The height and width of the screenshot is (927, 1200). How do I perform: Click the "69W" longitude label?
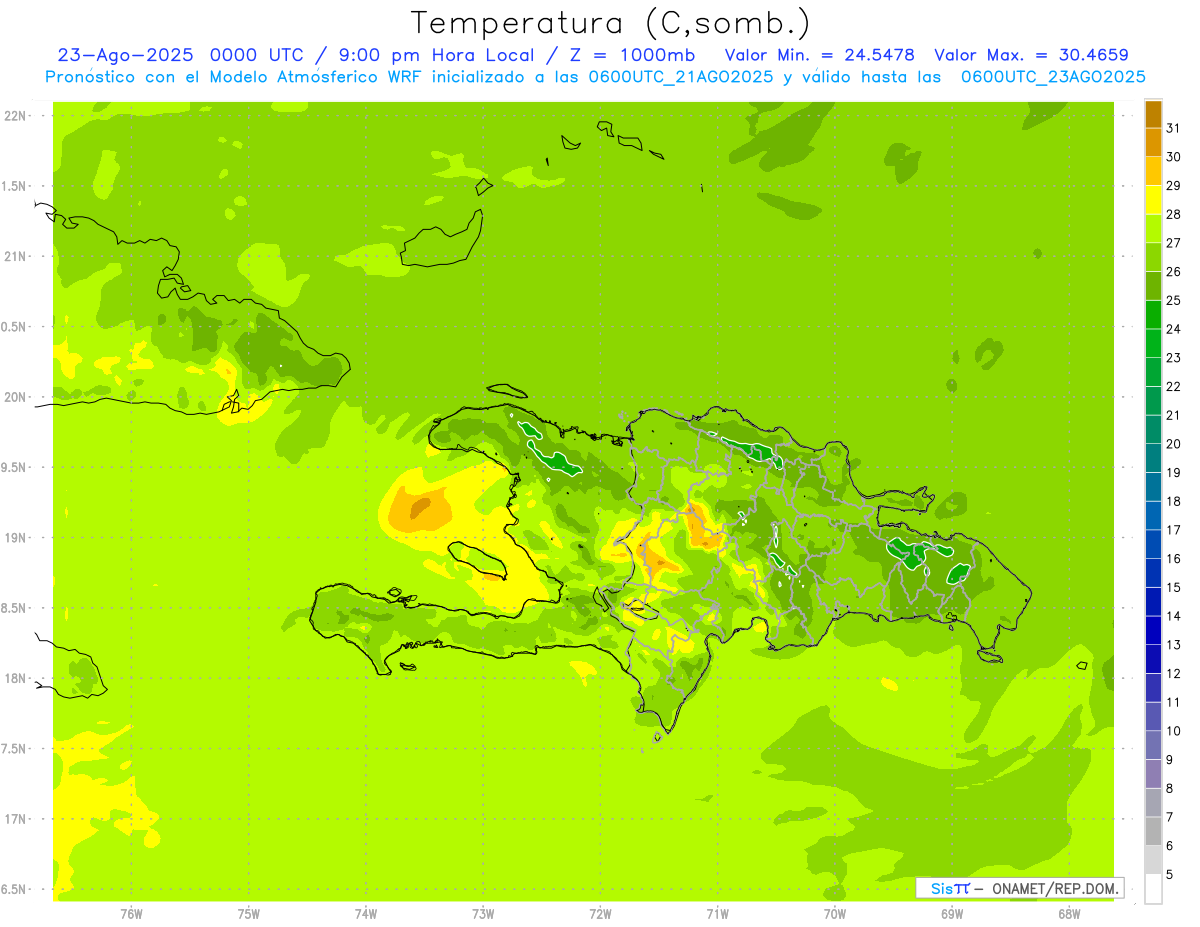click(952, 914)
